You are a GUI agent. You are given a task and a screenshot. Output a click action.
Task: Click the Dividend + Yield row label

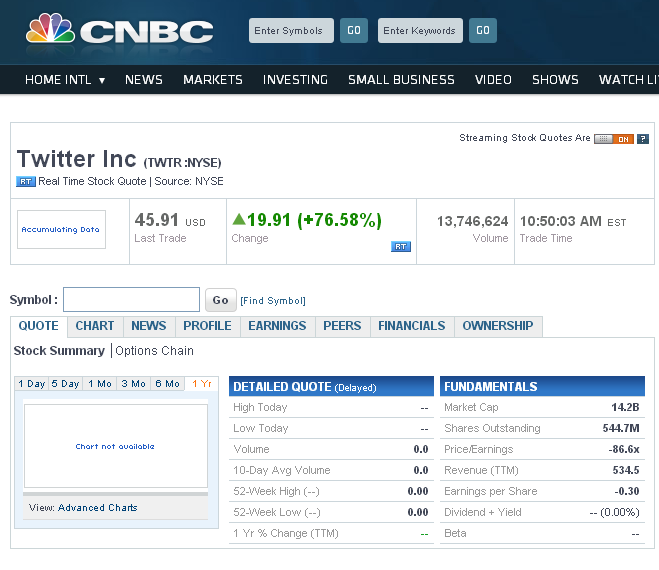pyautogui.click(x=483, y=512)
